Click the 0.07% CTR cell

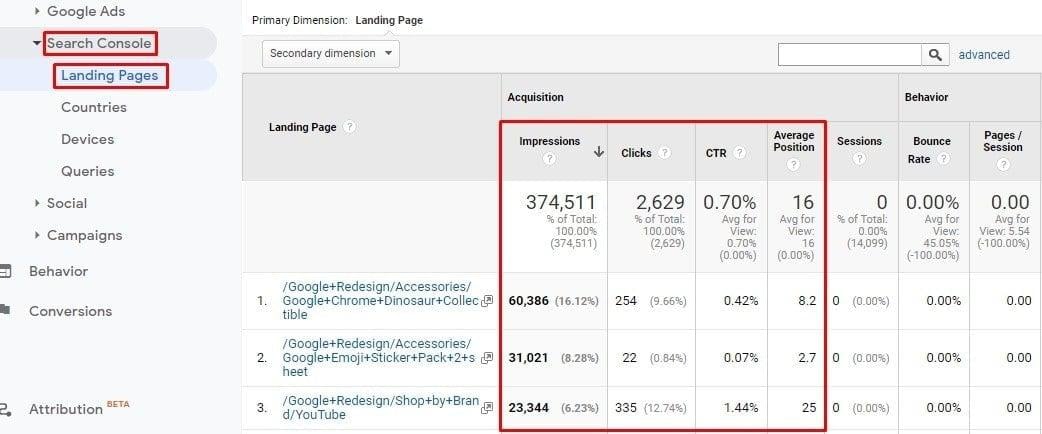(740, 358)
